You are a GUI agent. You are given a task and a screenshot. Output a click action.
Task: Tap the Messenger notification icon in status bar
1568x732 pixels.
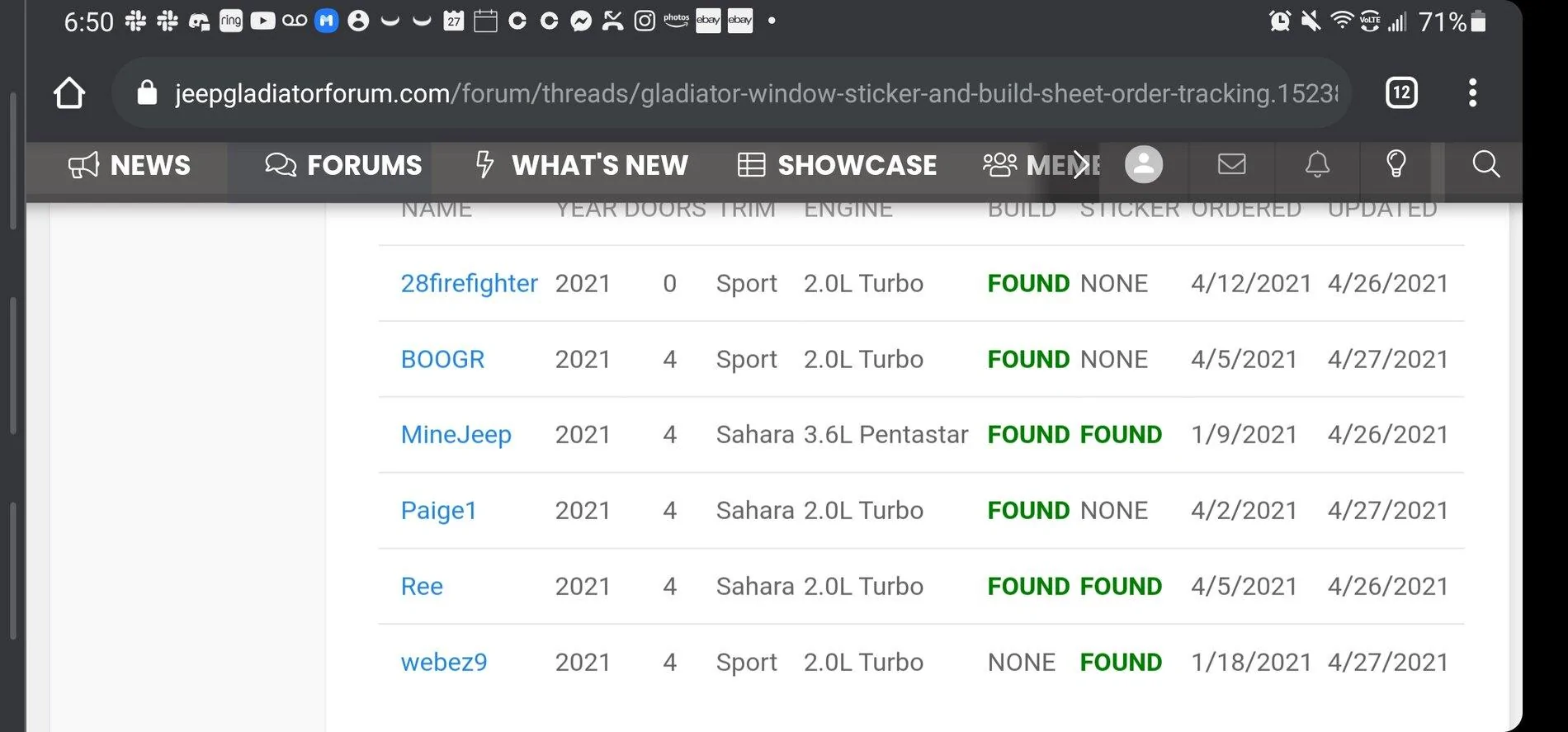(581, 21)
